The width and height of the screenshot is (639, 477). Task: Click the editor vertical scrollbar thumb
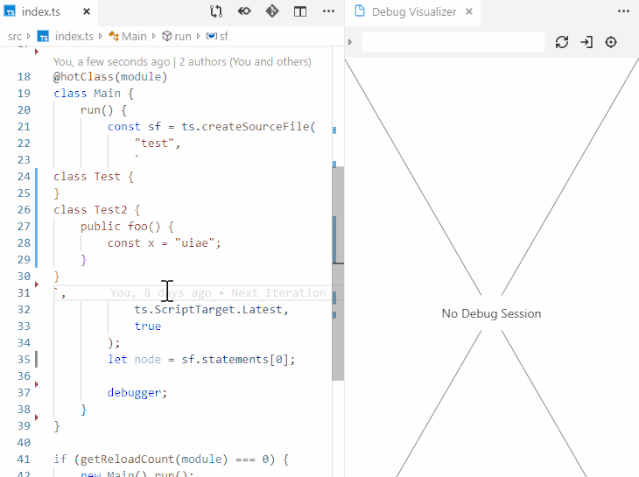[338, 273]
